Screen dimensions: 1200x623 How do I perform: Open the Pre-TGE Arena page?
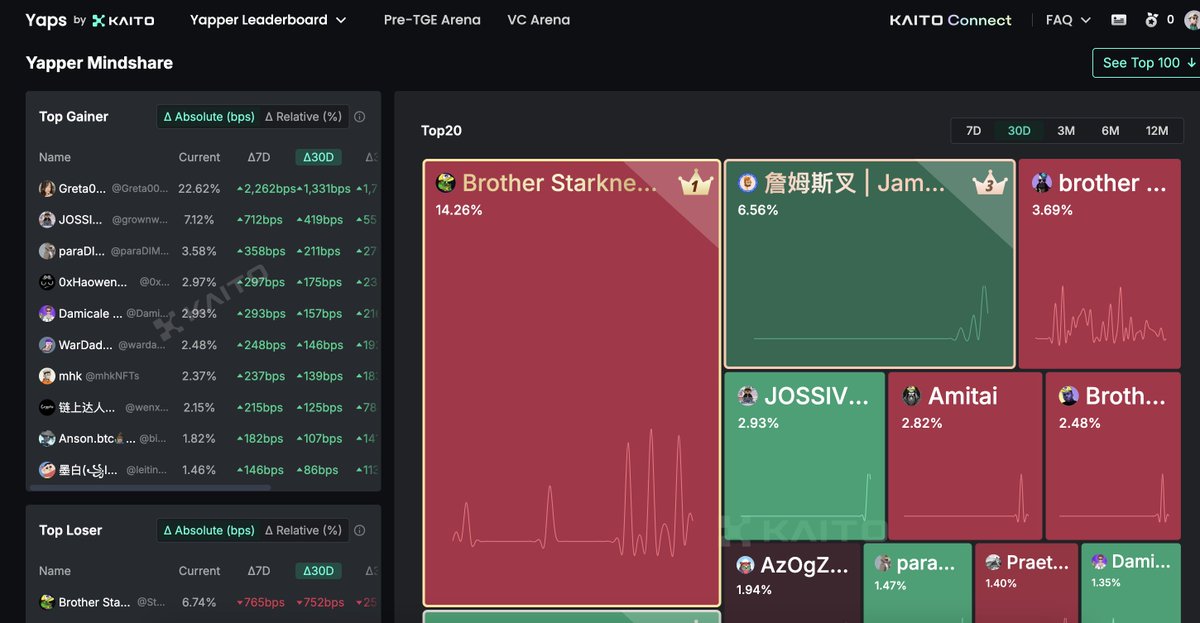coord(432,20)
